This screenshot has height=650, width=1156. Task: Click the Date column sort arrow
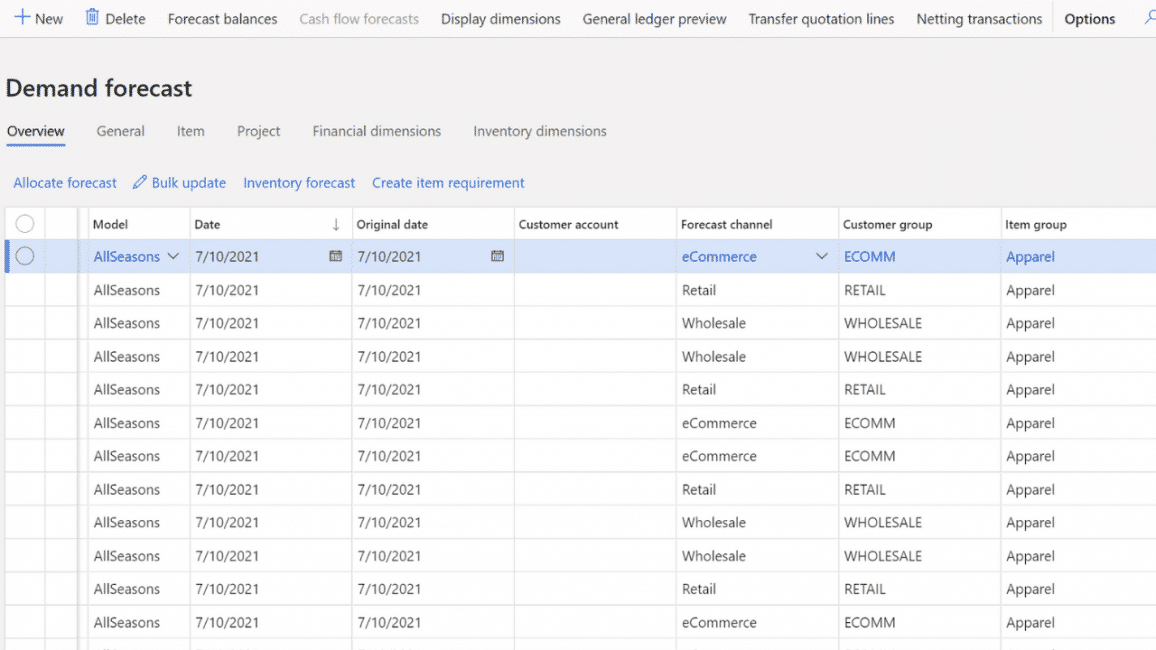coord(336,225)
